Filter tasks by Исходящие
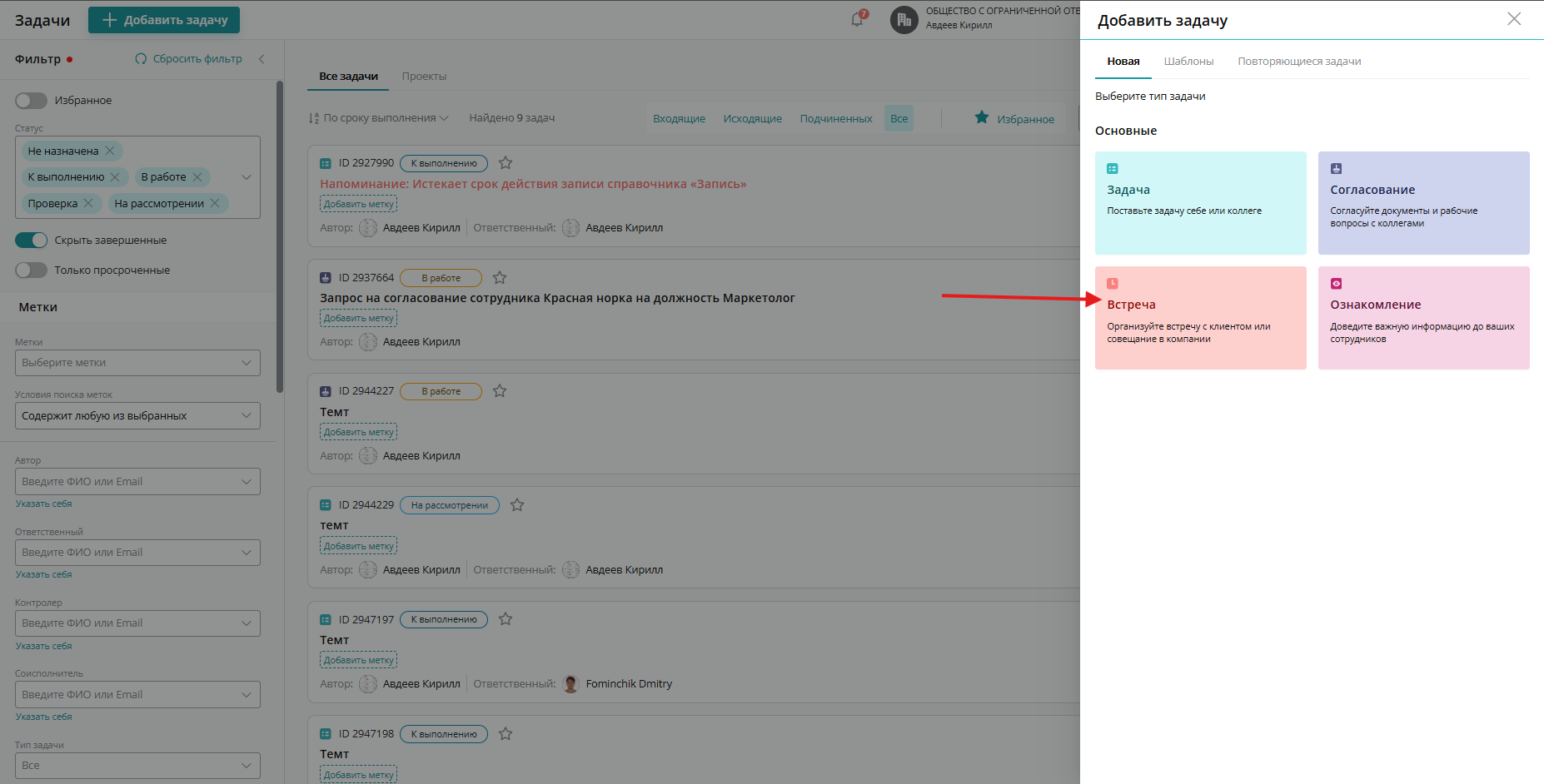Screen dimensions: 1544x784 (752, 119)
